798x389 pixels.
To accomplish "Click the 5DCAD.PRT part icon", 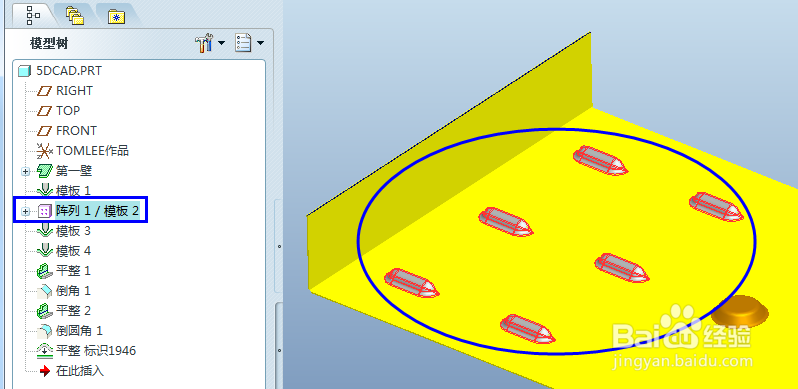I will (24, 71).
